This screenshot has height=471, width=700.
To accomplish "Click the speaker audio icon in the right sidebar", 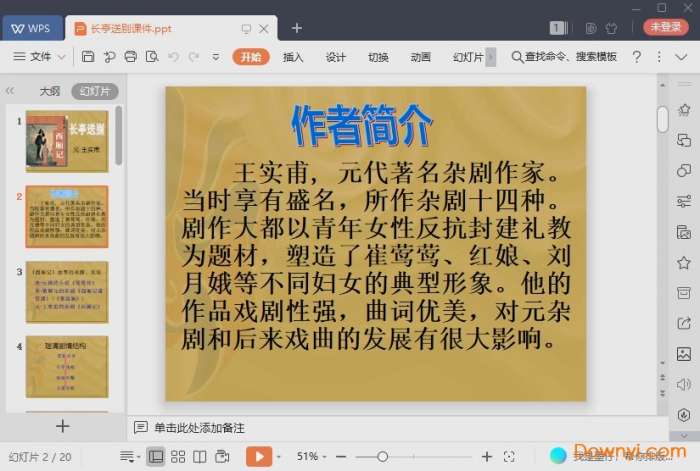I will point(683,384).
